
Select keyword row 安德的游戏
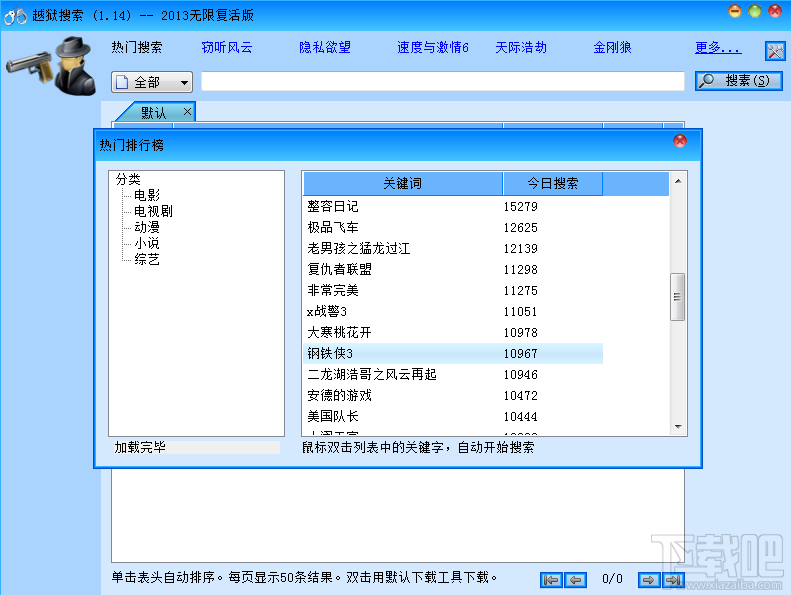453,396
